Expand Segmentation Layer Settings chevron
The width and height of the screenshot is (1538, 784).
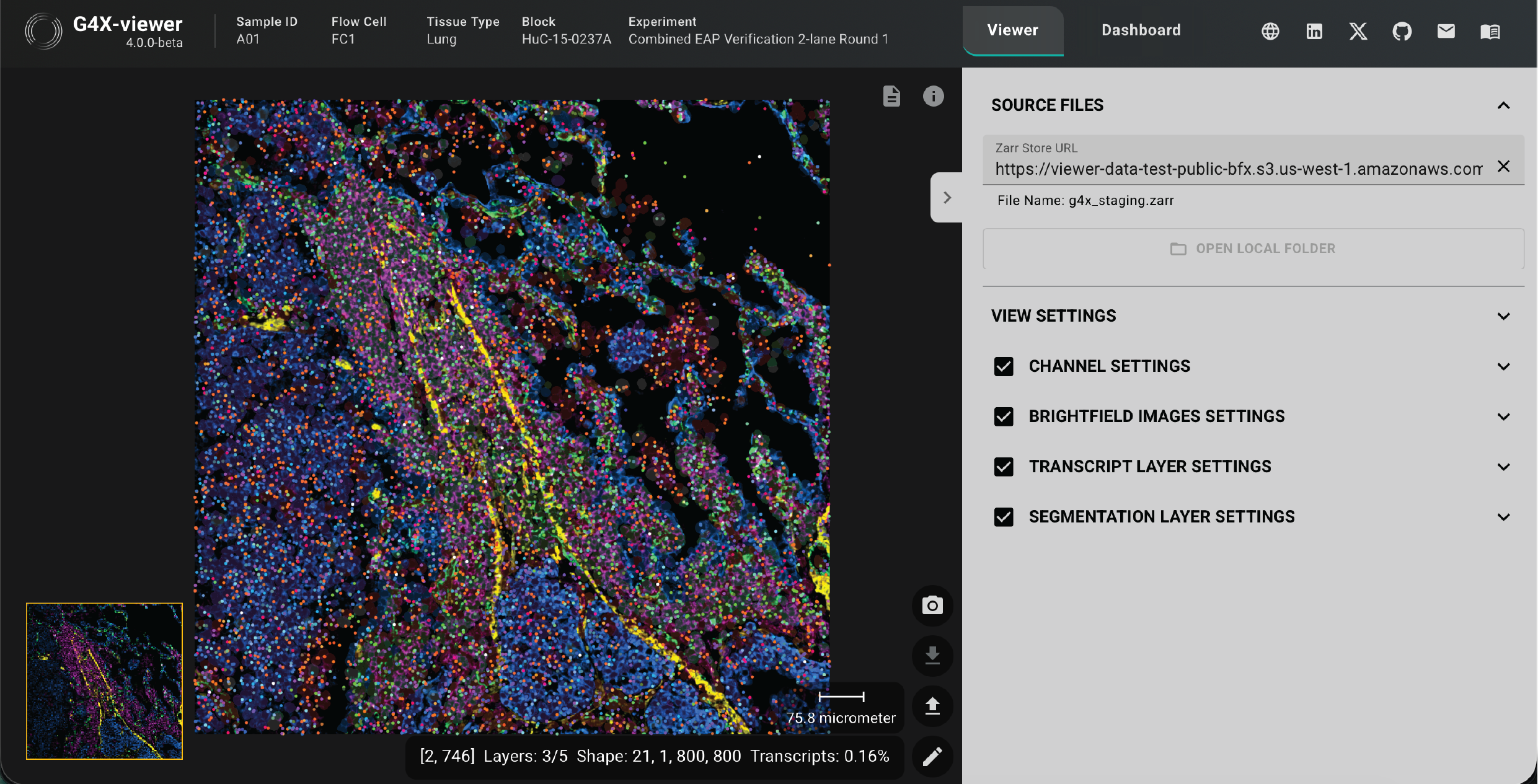(x=1503, y=517)
